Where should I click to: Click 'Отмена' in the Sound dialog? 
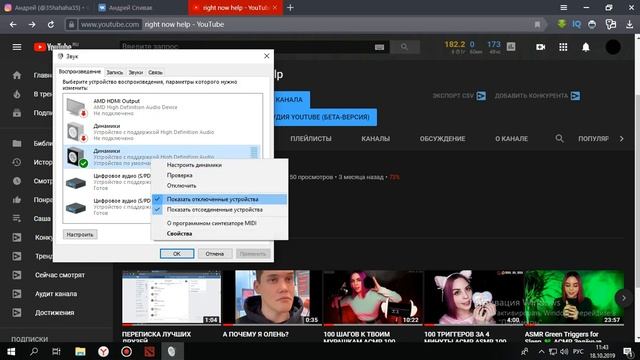(215, 253)
